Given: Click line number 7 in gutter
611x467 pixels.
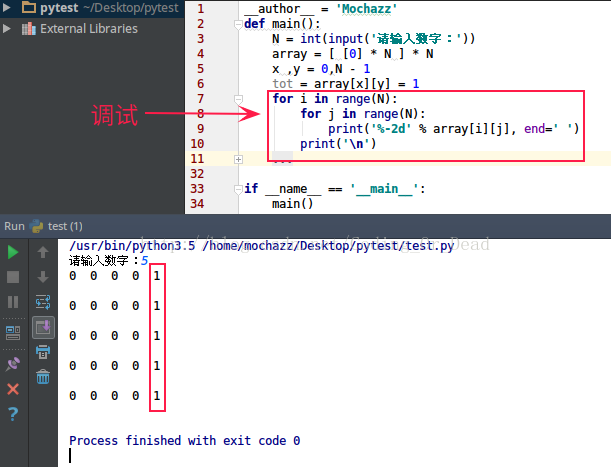Looking at the screenshot, I should click(200, 99).
